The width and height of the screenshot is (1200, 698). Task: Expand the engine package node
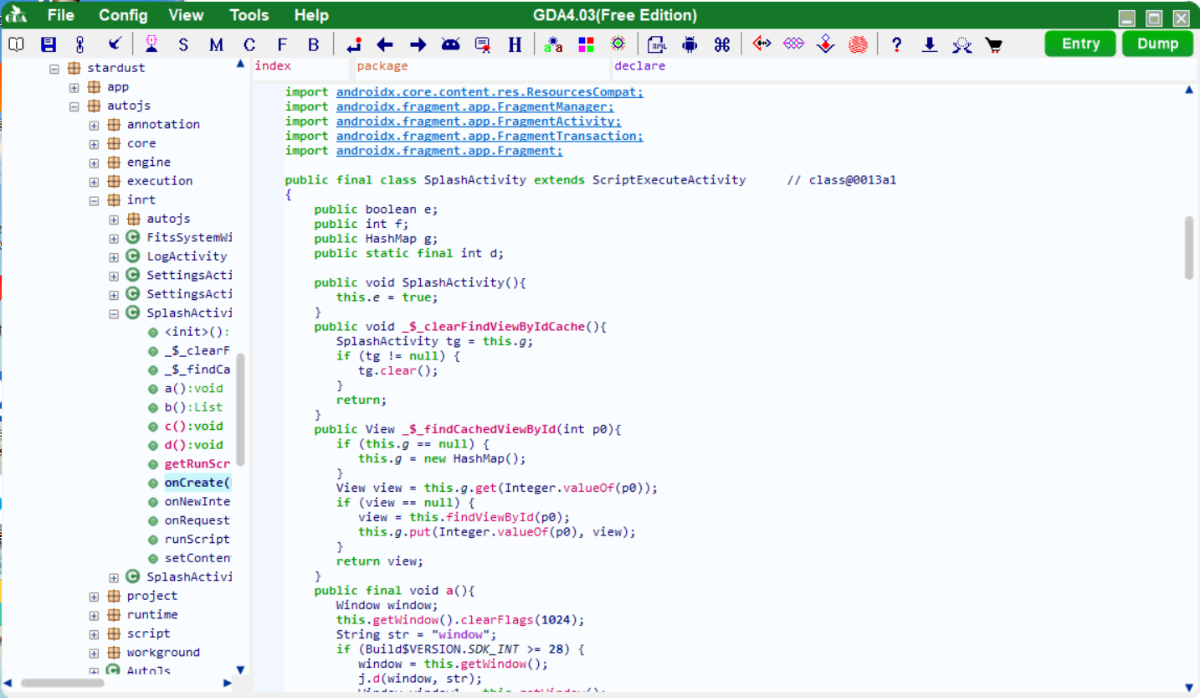click(94, 162)
